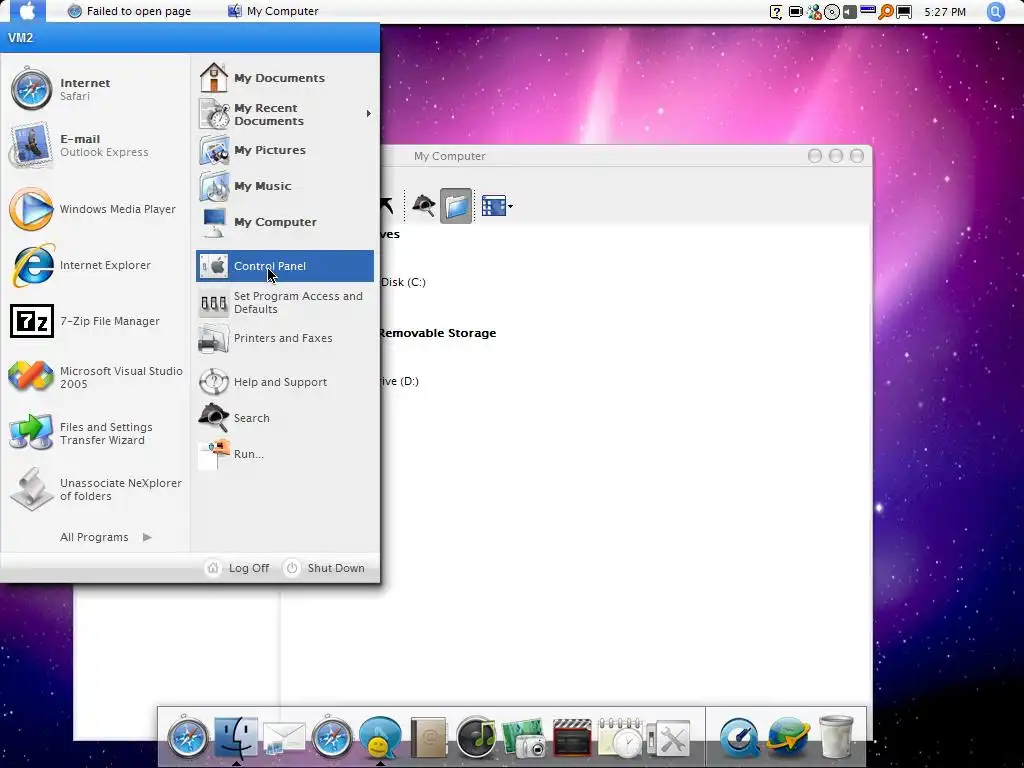Switch to My Computer taskbar item
This screenshot has height=768, width=1024.
273,11
